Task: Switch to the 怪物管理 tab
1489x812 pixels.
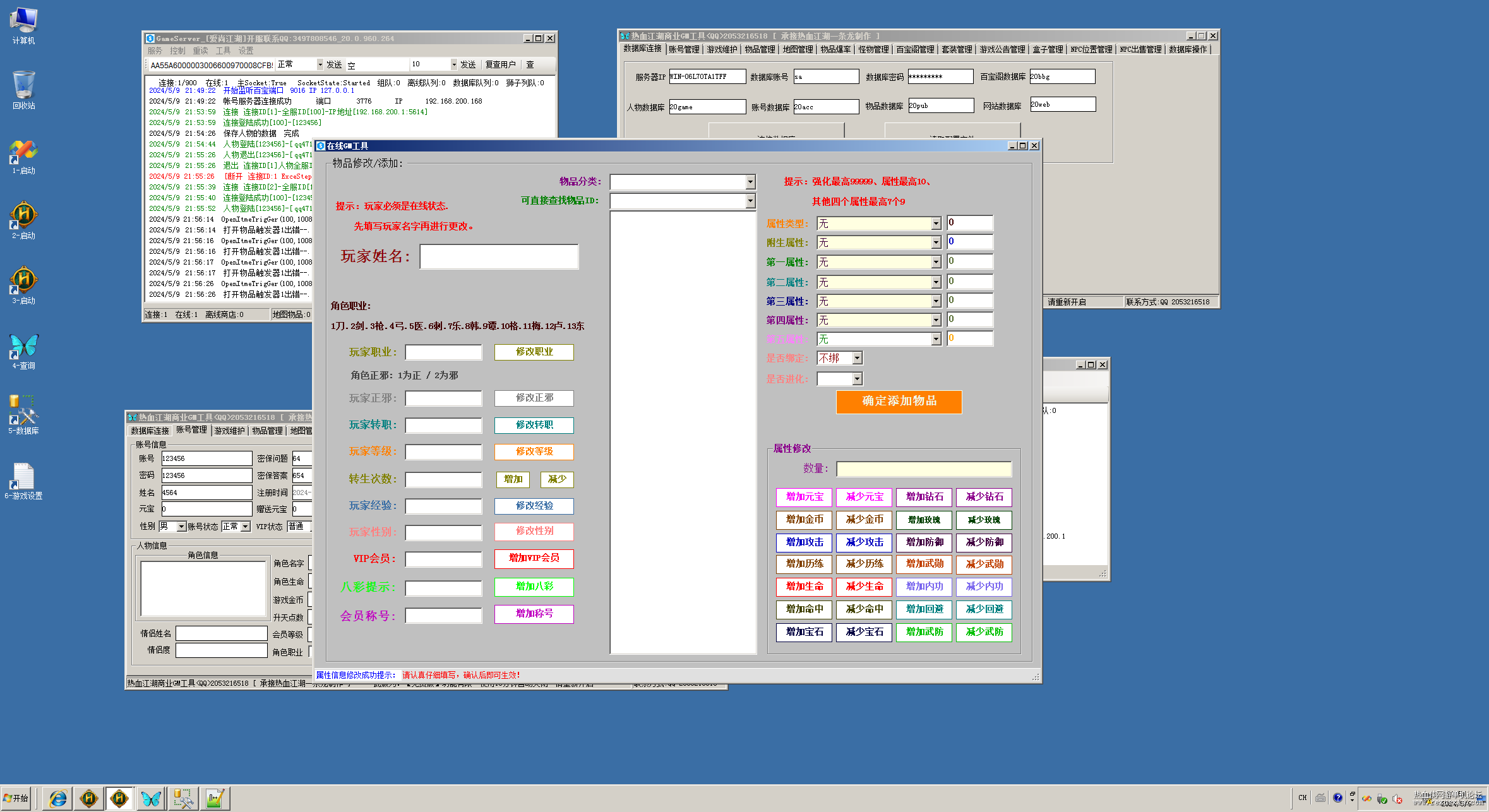Action: (x=873, y=49)
